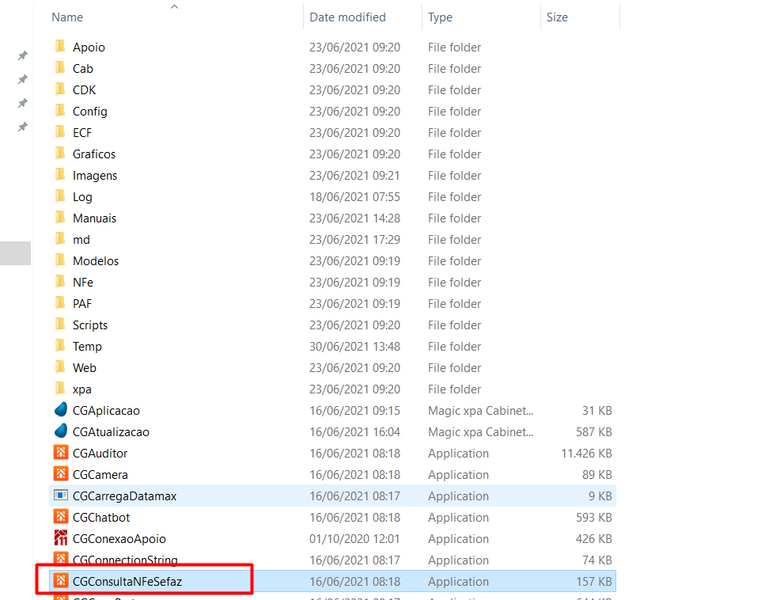Select the CGConexaoApoio file name
This screenshot has width=765, height=600.
[x=120, y=539]
